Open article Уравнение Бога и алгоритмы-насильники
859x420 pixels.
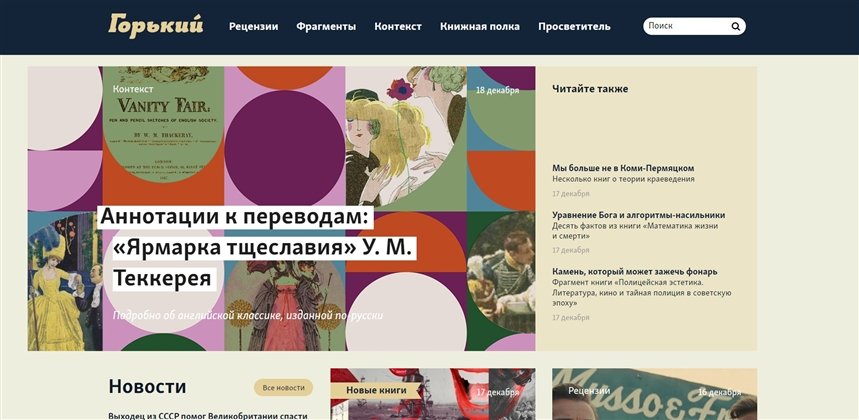(x=638, y=215)
